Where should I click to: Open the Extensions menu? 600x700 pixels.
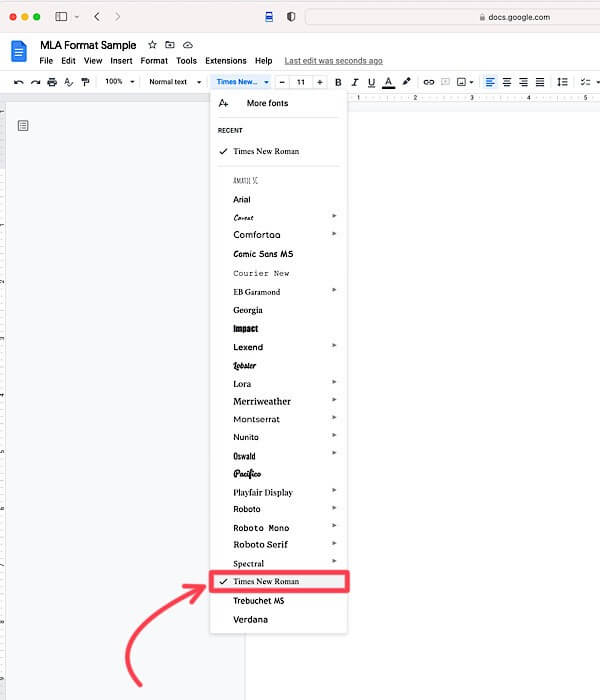pyautogui.click(x=226, y=61)
